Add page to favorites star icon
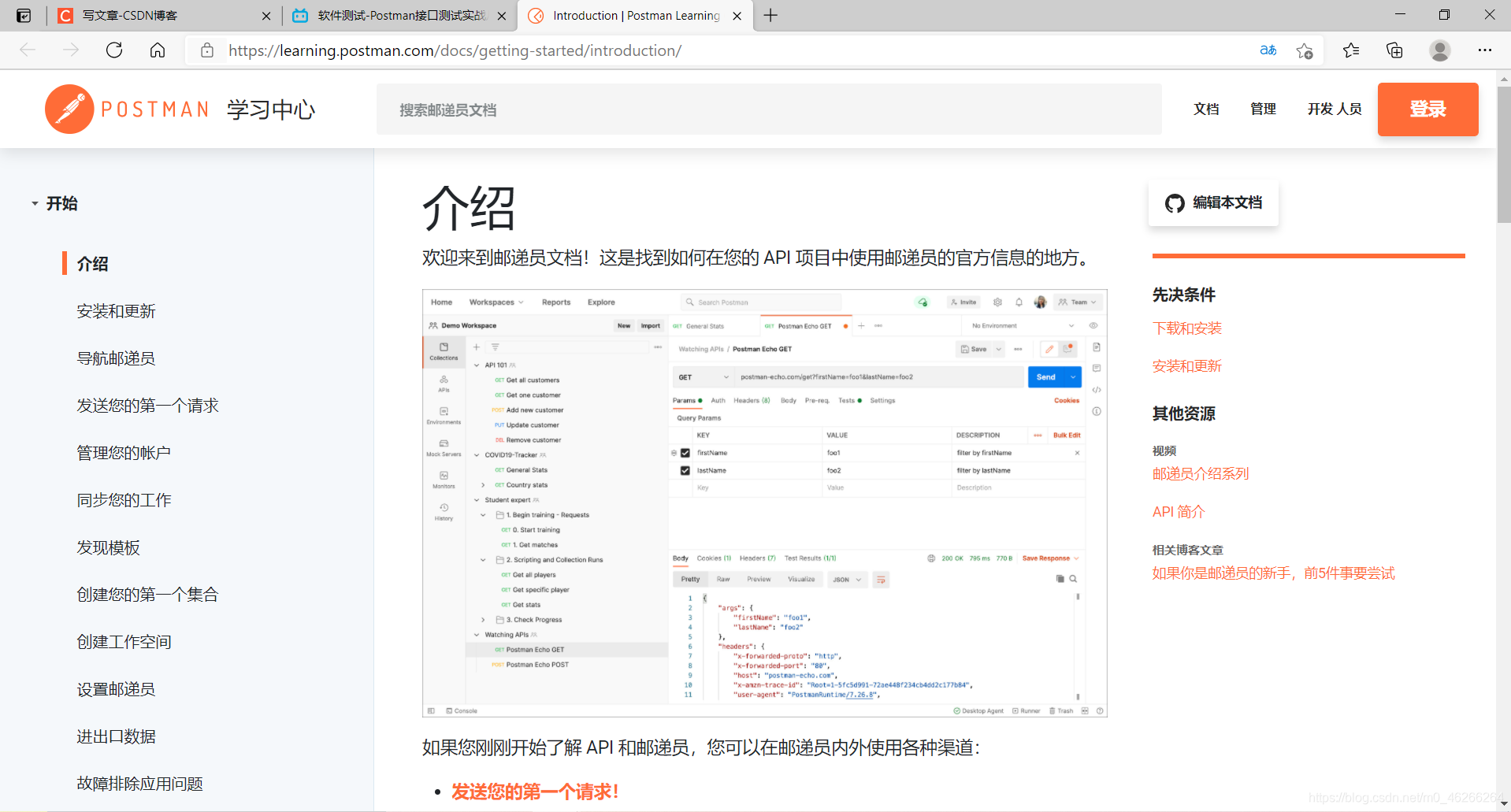 (x=1305, y=50)
